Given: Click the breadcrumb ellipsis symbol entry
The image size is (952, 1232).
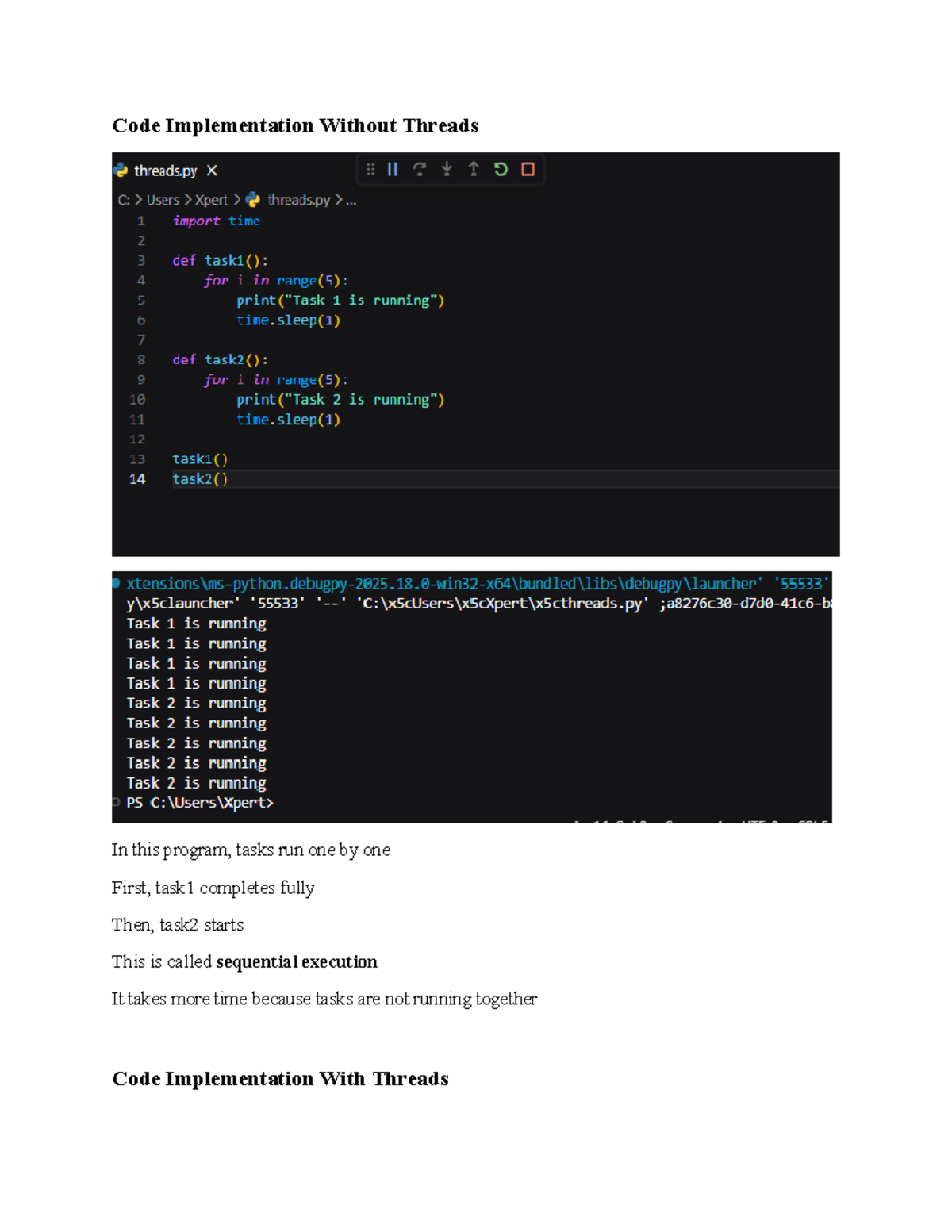Looking at the screenshot, I should click(x=351, y=201).
